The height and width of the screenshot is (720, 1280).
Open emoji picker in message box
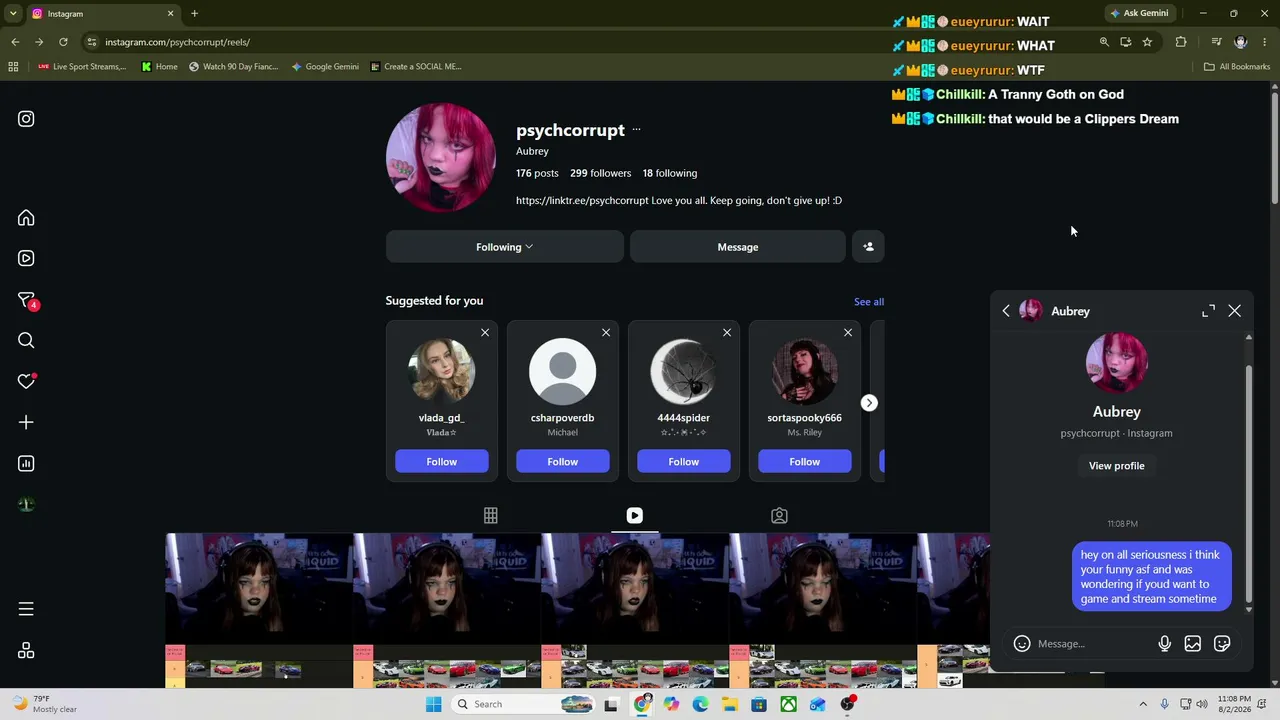coord(1022,644)
